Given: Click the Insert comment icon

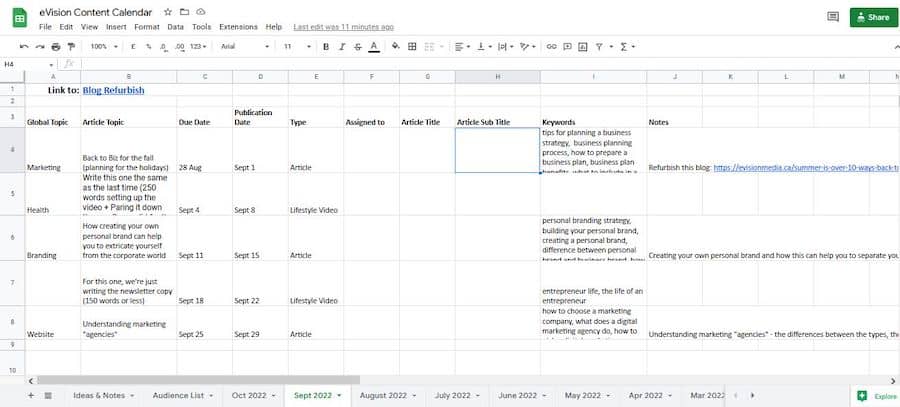Looking at the screenshot, I should point(567,46).
